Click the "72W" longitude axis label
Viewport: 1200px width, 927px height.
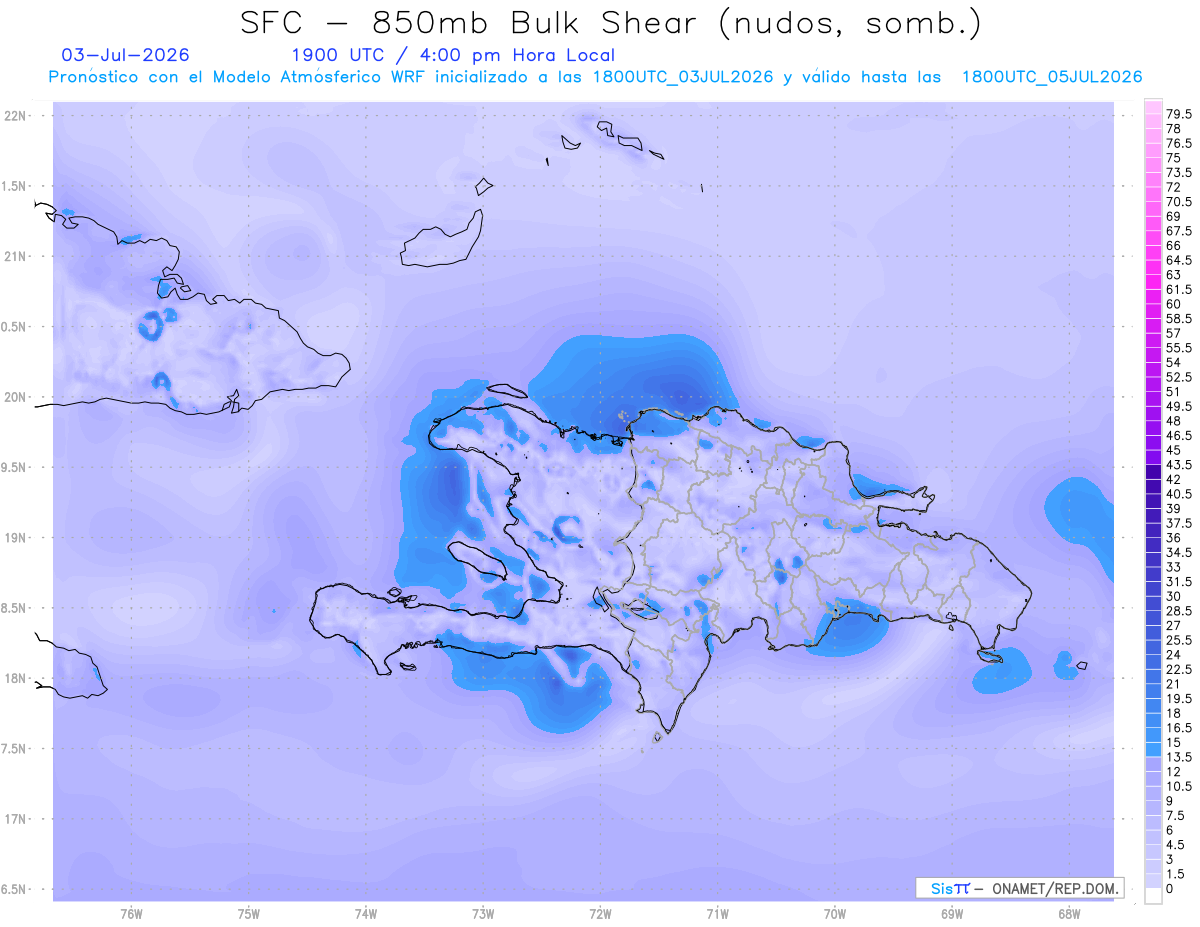600,914
